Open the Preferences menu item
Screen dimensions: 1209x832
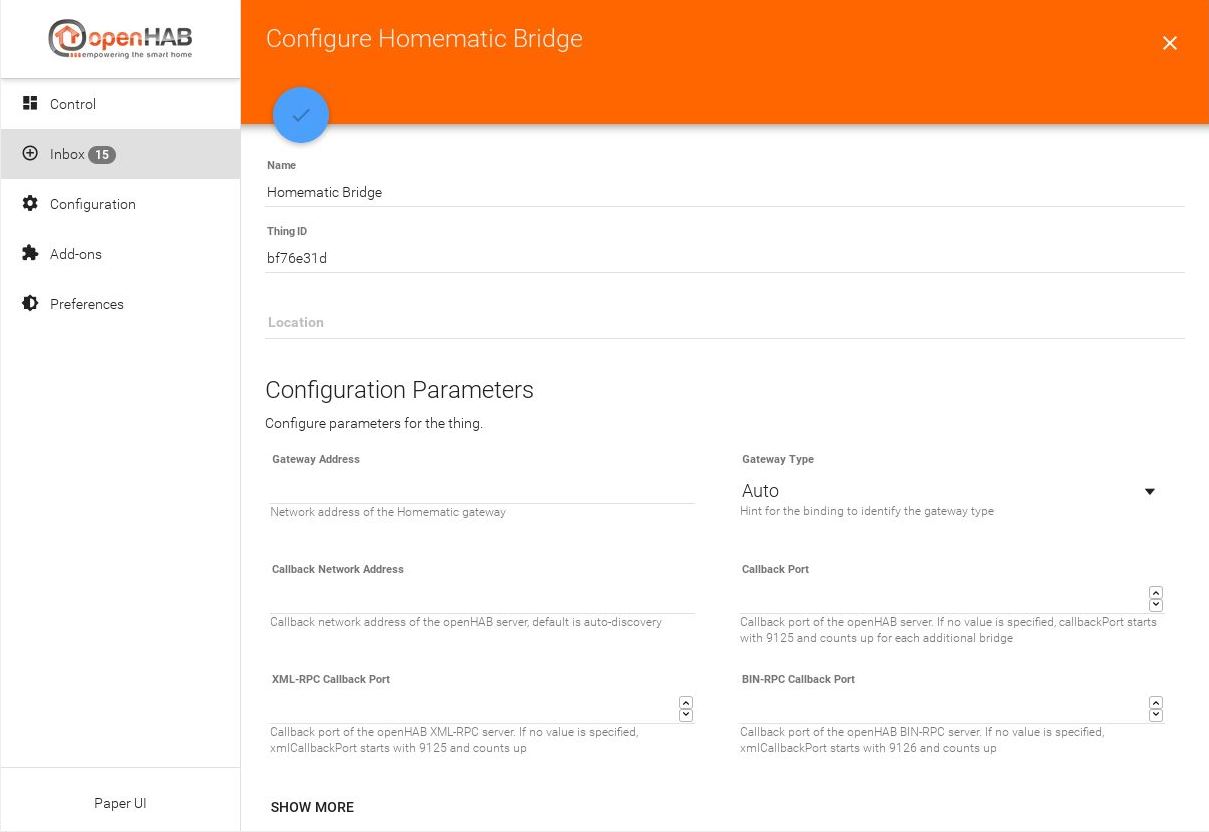120,304
